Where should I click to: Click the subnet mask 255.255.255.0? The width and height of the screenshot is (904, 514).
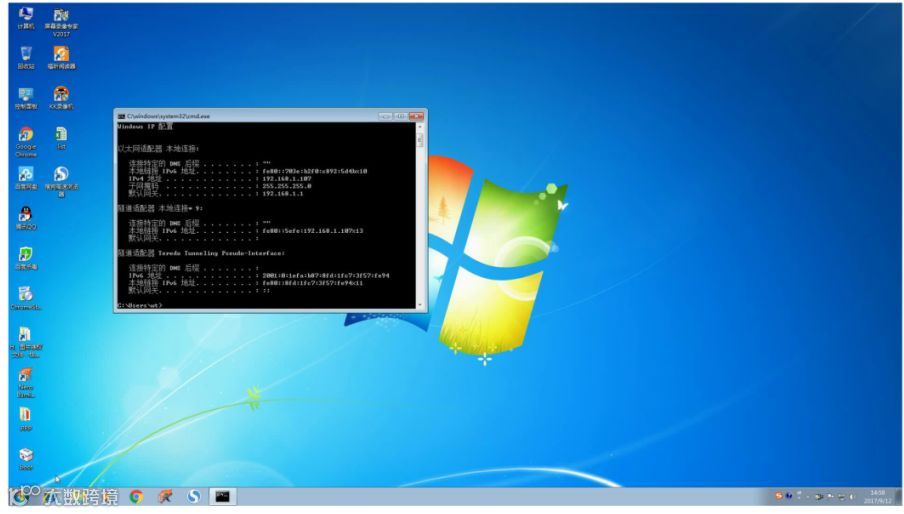tap(287, 186)
